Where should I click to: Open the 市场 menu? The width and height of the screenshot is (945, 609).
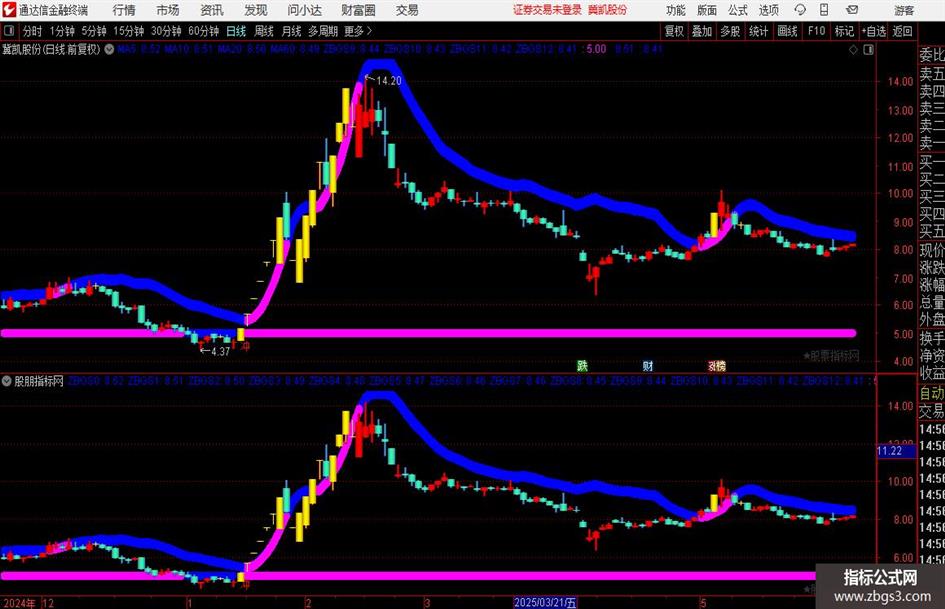(x=168, y=10)
